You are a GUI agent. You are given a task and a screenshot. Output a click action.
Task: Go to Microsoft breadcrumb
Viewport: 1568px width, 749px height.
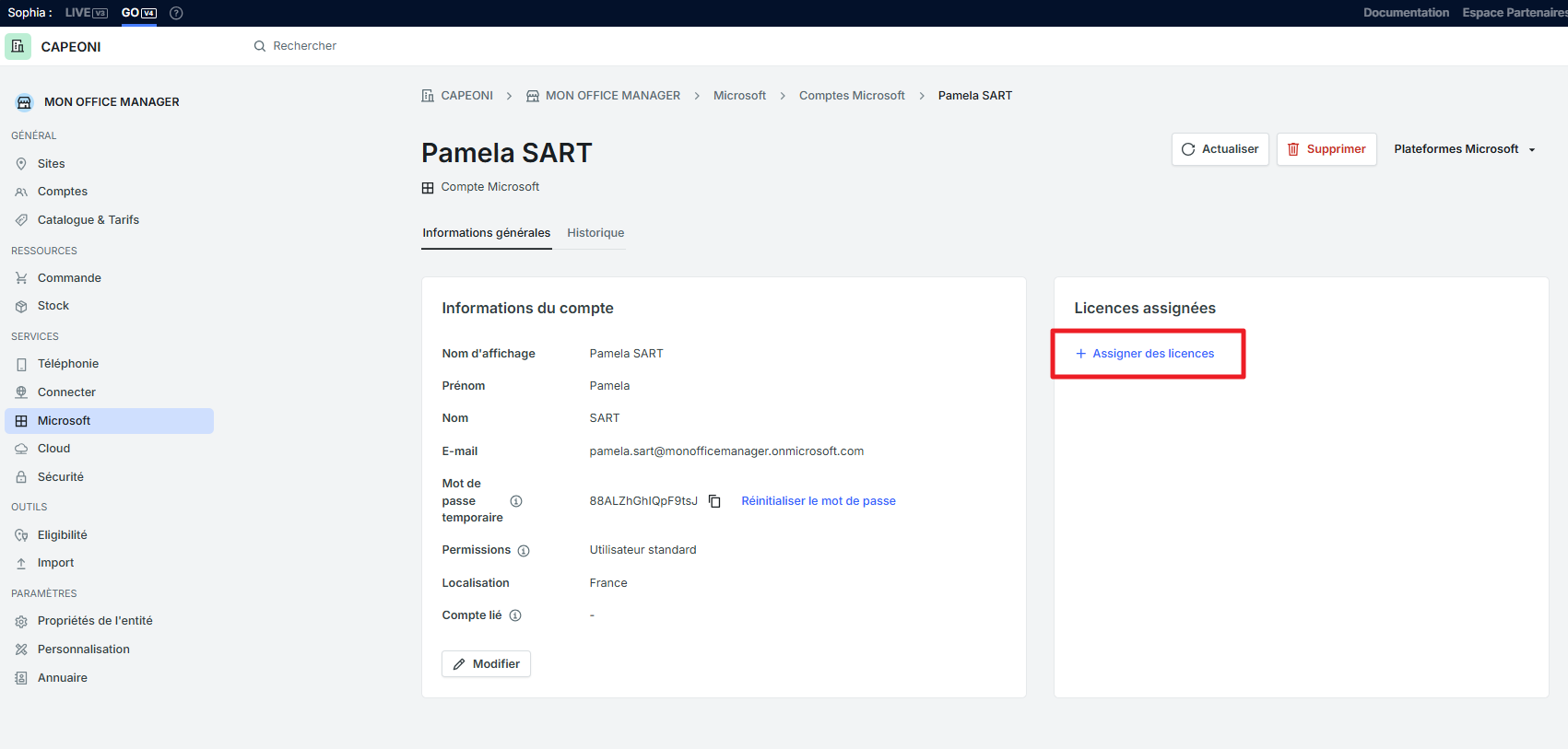(739, 96)
